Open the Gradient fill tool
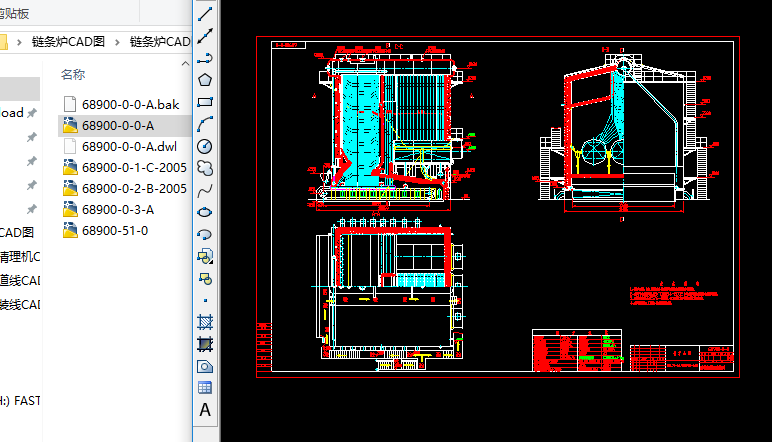This screenshot has width=772, height=442. [x=205, y=344]
